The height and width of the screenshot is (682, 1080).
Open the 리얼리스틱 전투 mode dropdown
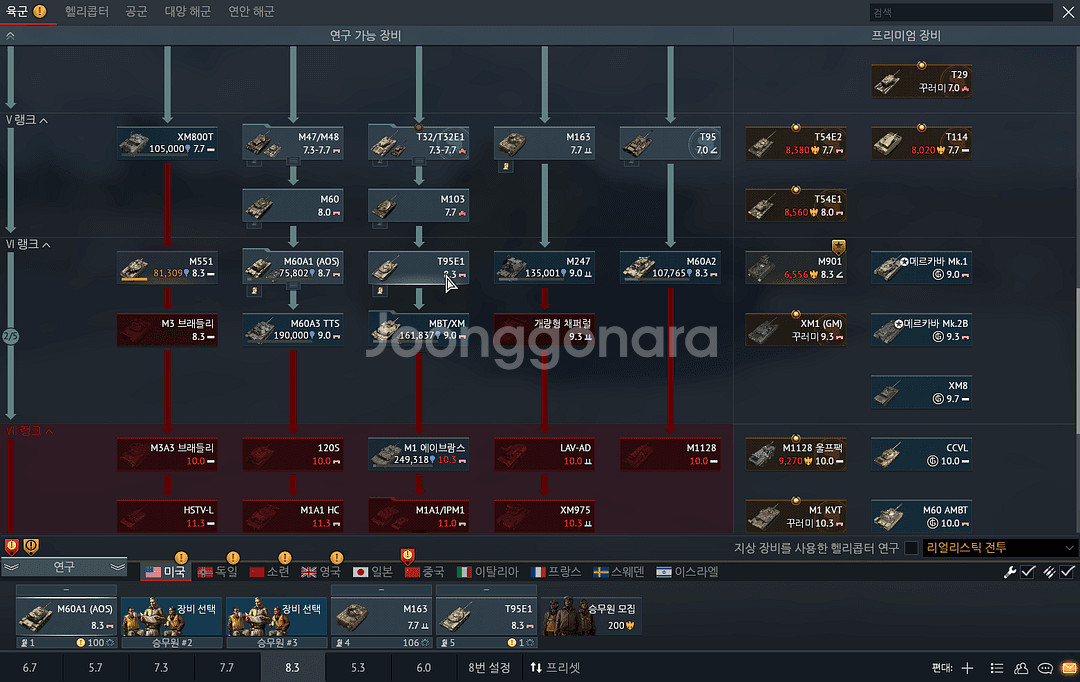pos(999,548)
